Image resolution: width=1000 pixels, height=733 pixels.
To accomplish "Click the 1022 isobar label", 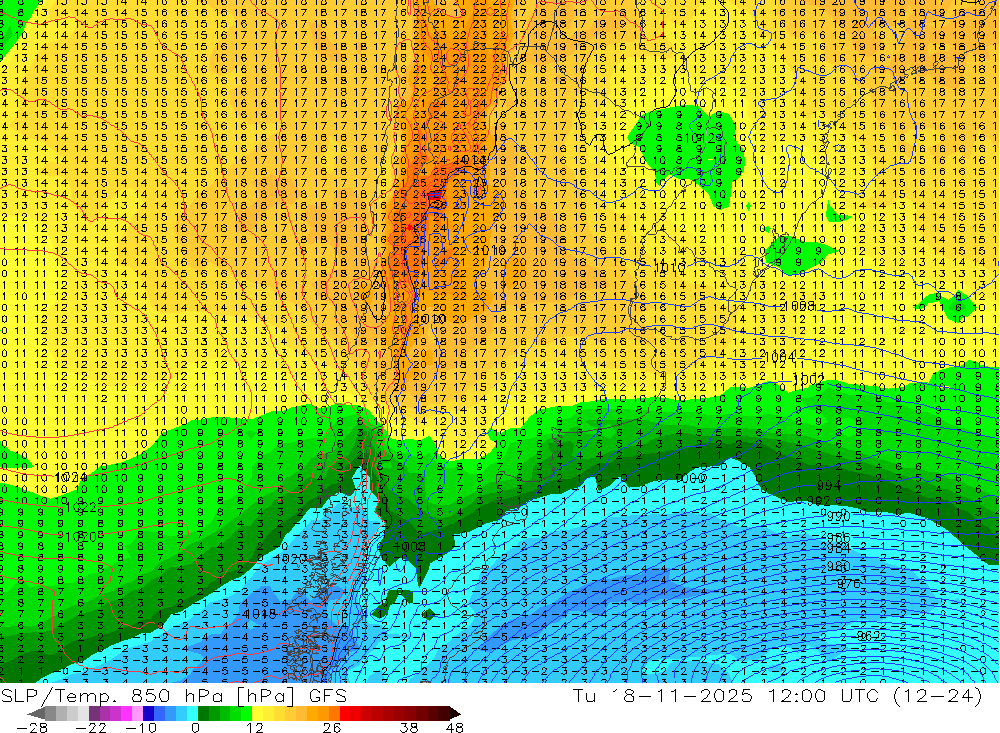I will coord(81,507).
